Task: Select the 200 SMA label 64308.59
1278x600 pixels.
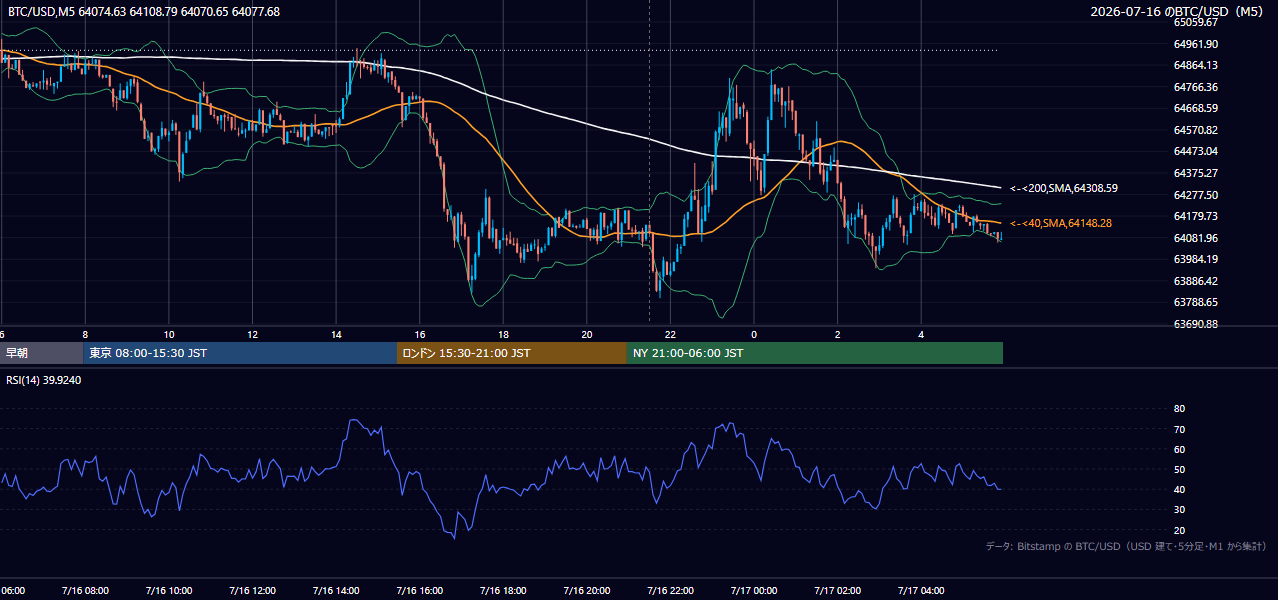Action: [x=1064, y=188]
